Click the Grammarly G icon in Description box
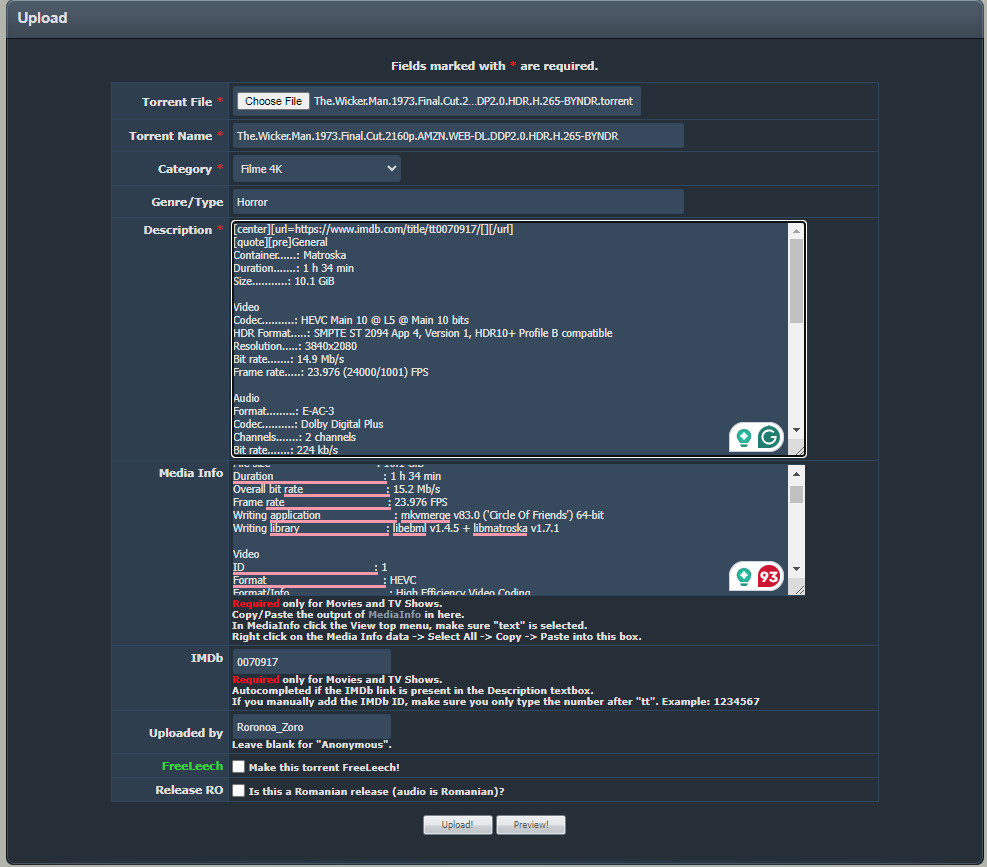The width and height of the screenshot is (987, 867). [x=768, y=437]
